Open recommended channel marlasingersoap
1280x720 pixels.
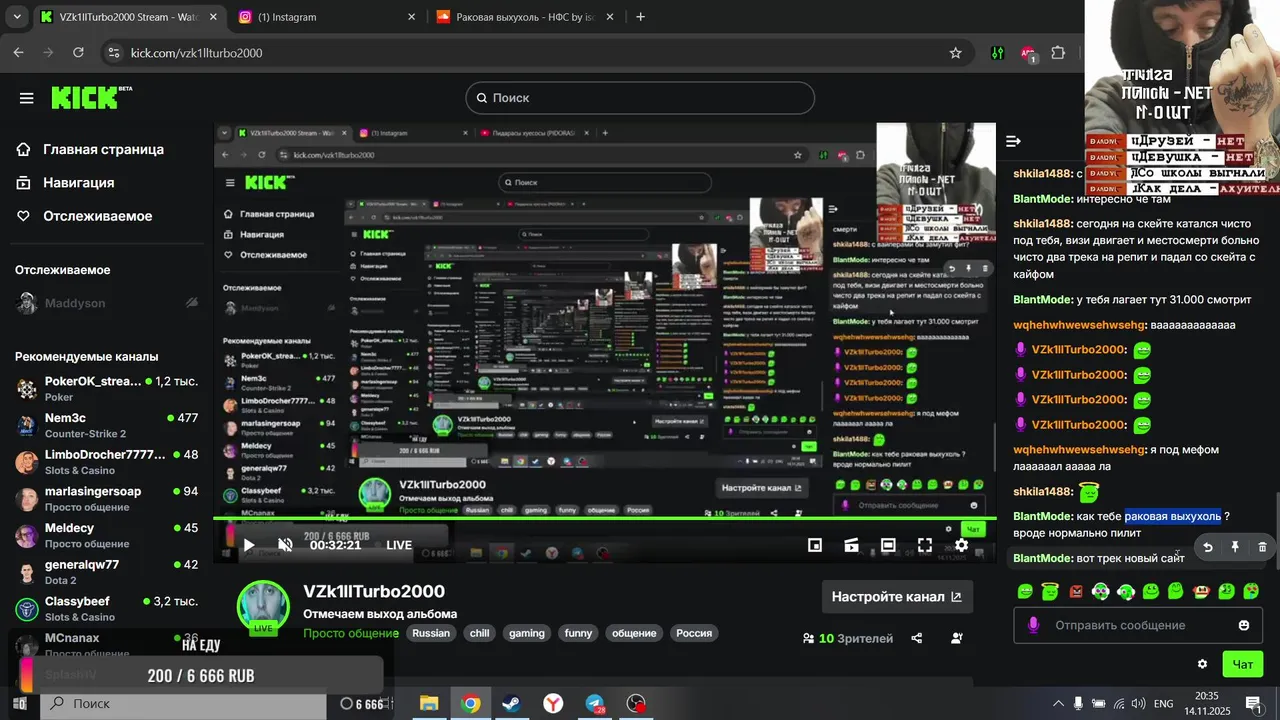tap(107, 498)
